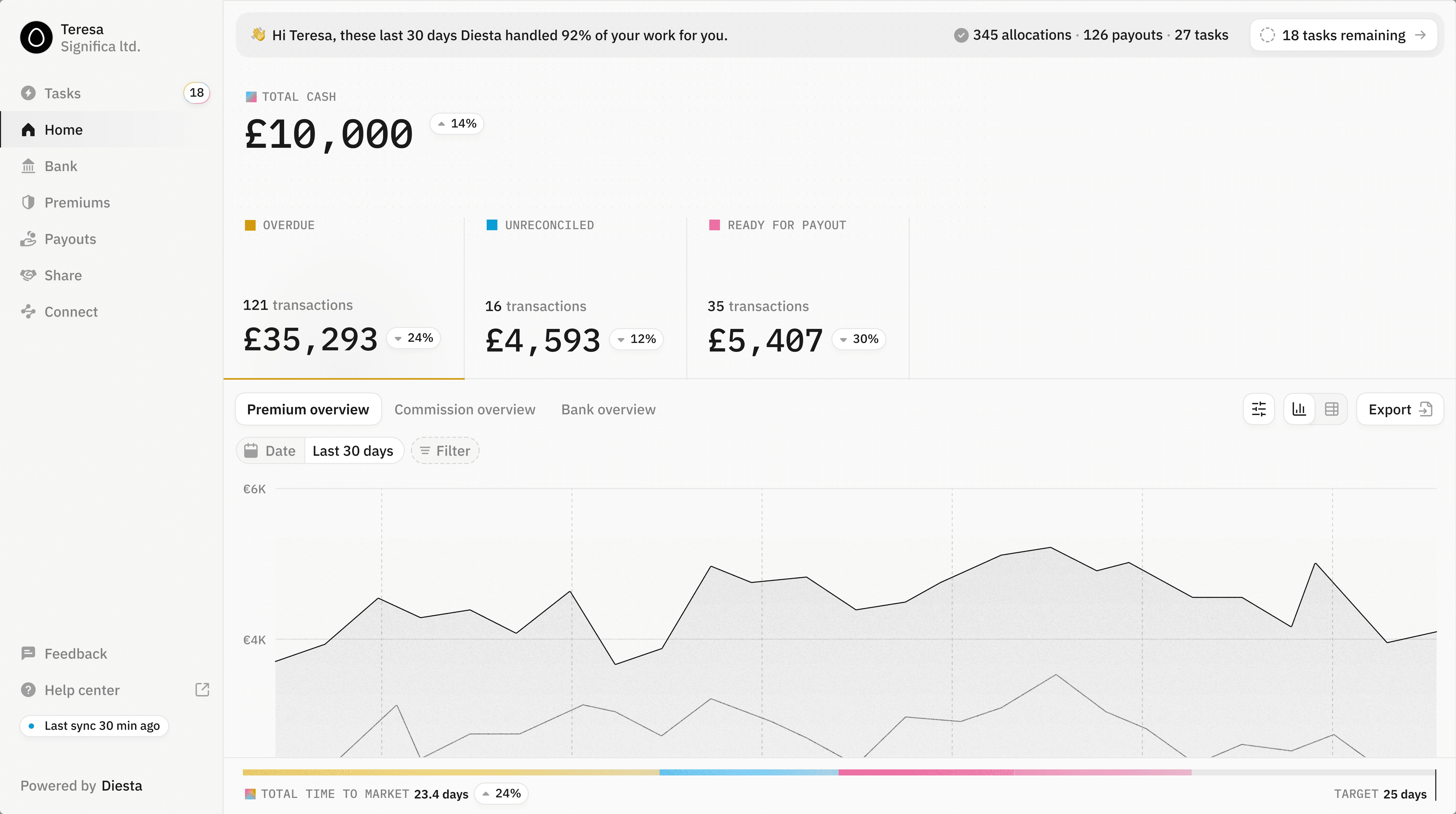Click the blue Unreconciled color swatch
The height and width of the screenshot is (814, 1456).
[492, 225]
